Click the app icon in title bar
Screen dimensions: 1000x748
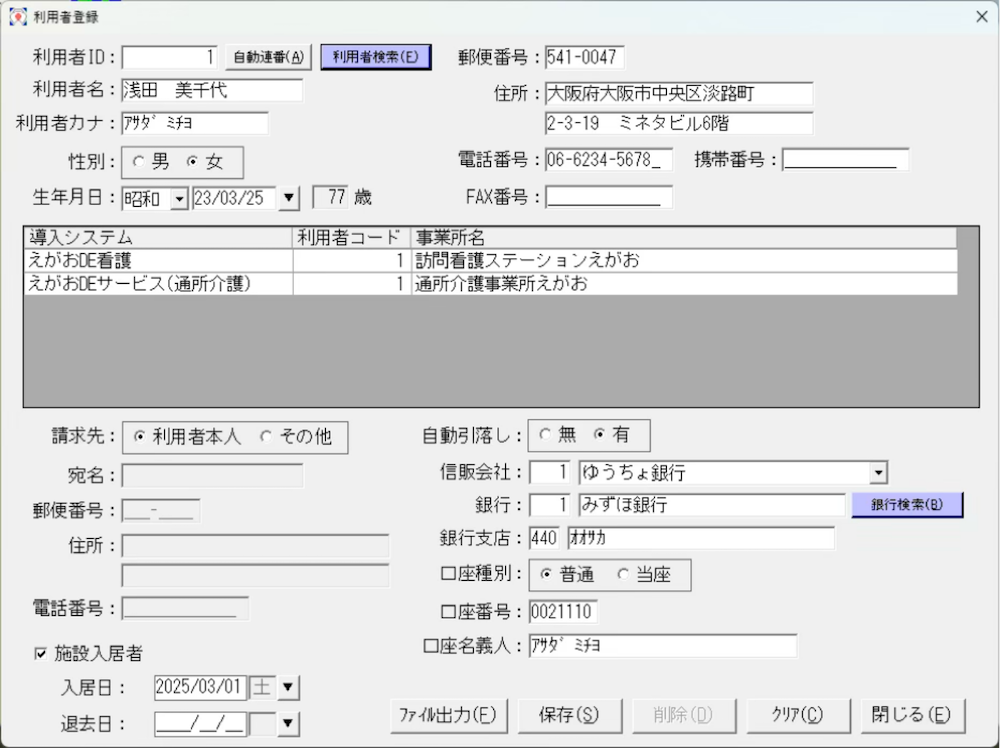17,17
